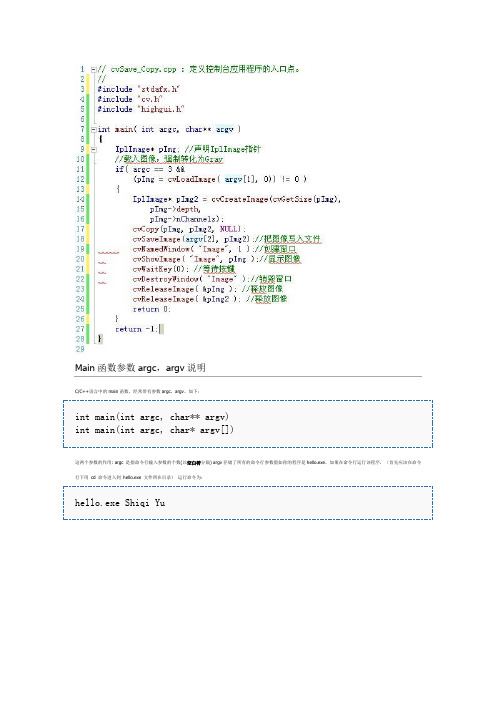Click the char* argv[] declaration line
Image resolution: width=496 pixels, height=702 pixels.
(x=154, y=430)
